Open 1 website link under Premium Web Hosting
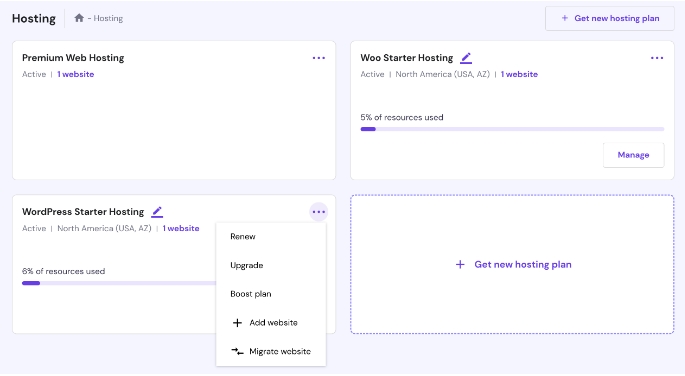The width and height of the screenshot is (685, 376). (x=76, y=74)
